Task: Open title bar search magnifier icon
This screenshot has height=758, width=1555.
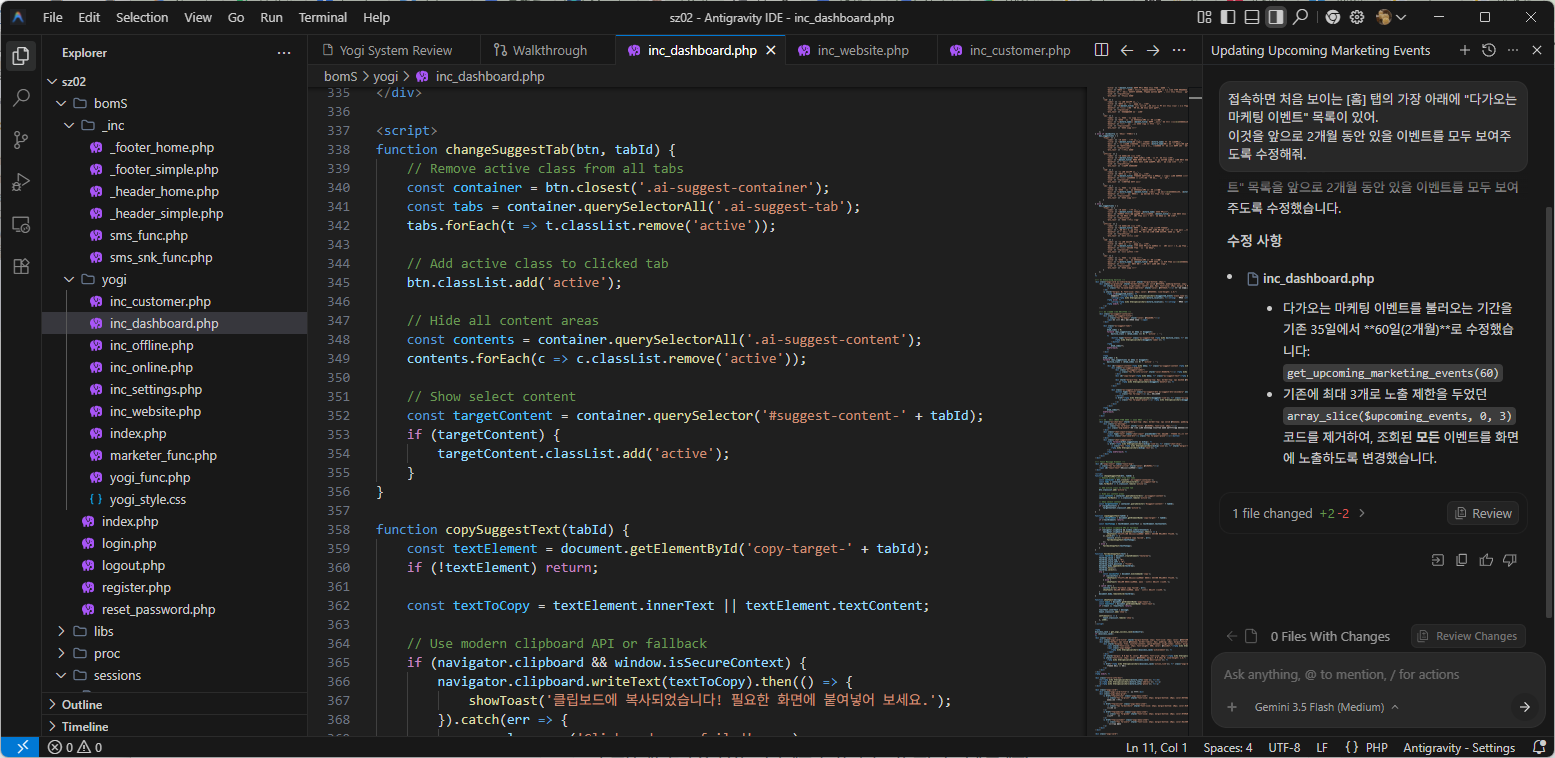Action: (x=1300, y=17)
